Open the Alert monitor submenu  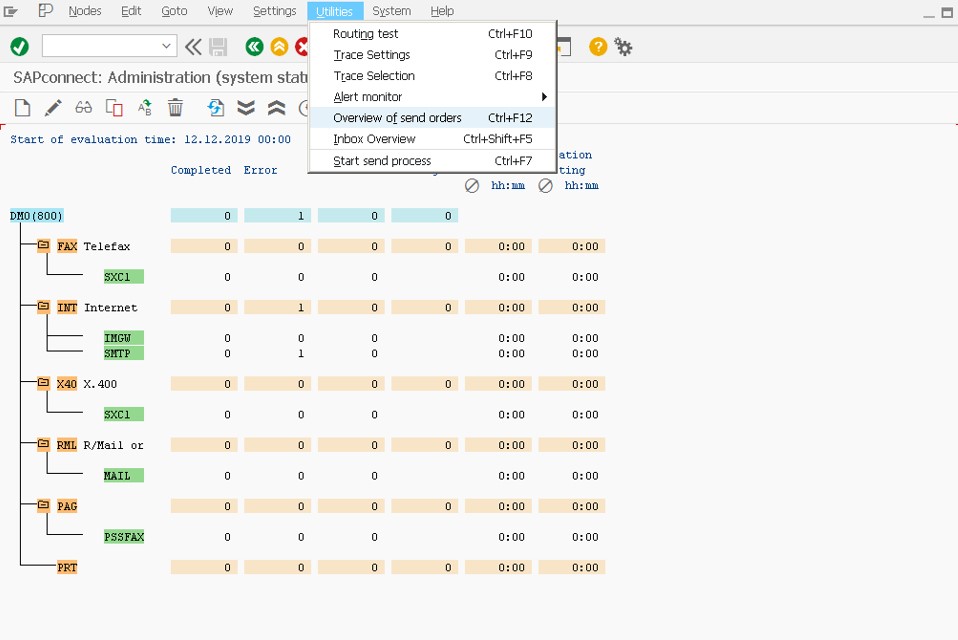pos(433,96)
